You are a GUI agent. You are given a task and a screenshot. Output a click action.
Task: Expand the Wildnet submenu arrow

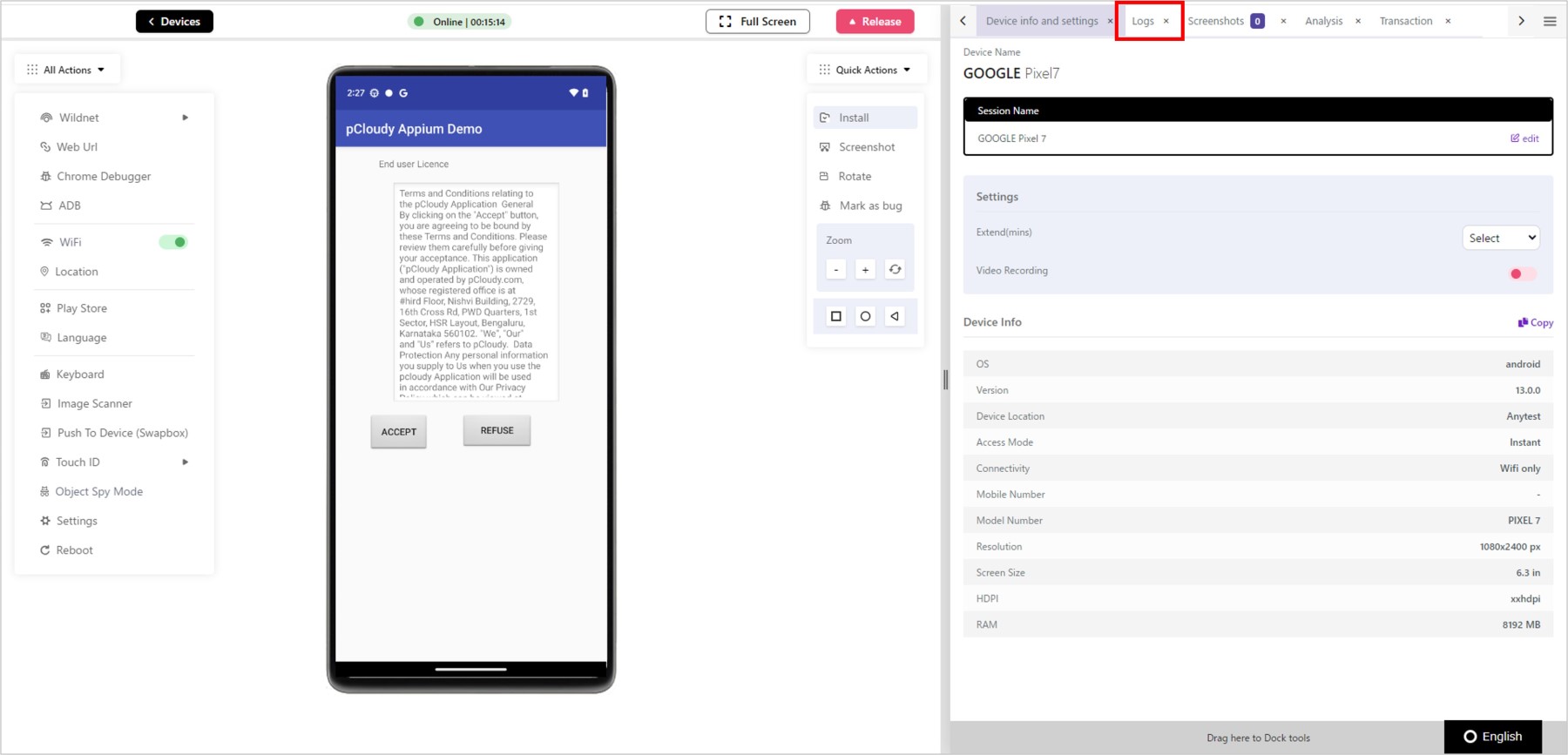185,118
